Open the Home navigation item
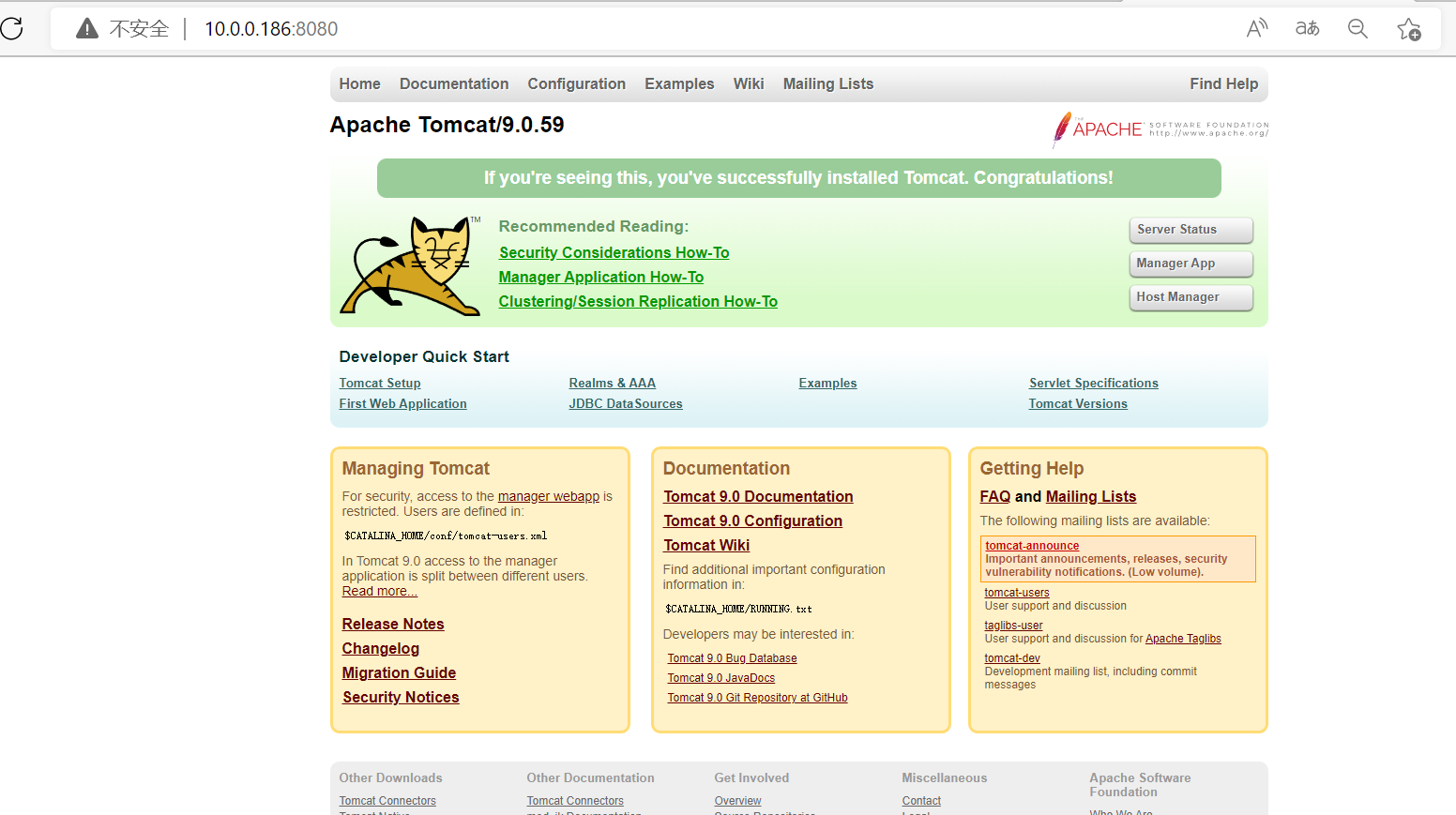Screen dimensions: 1456x815 click(x=359, y=83)
